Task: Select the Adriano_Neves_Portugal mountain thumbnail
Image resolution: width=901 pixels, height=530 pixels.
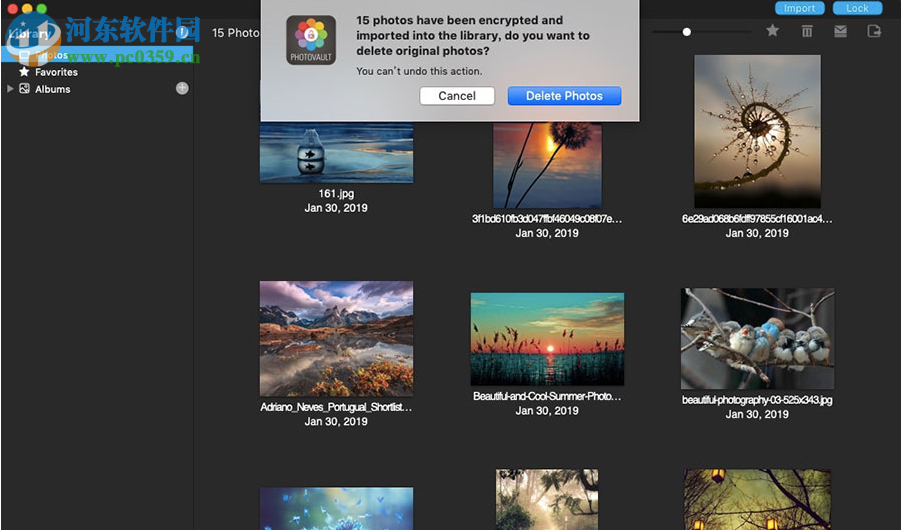Action: (x=336, y=339)
